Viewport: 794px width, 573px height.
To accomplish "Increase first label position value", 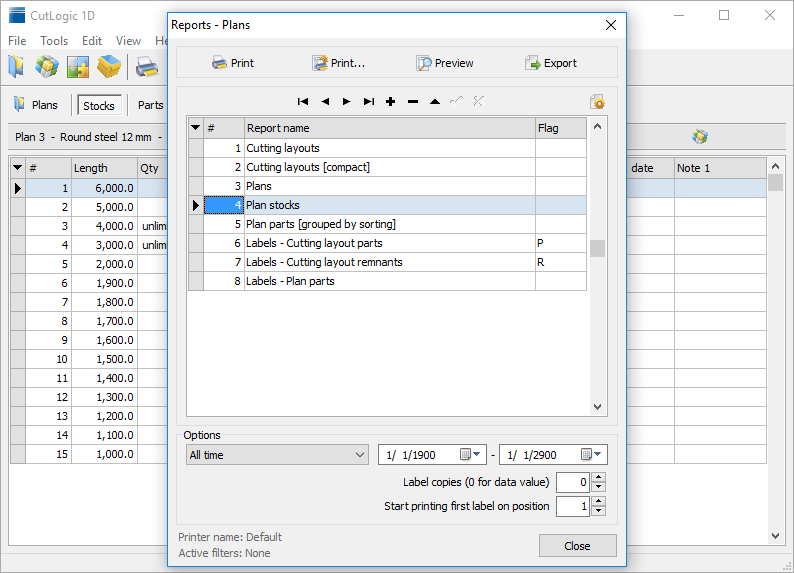I will tap(599, 501).
